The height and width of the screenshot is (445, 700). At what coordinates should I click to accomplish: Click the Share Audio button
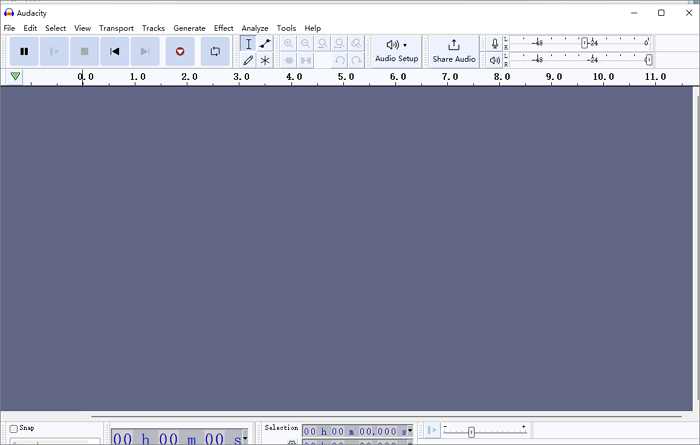tap(453, 51)
